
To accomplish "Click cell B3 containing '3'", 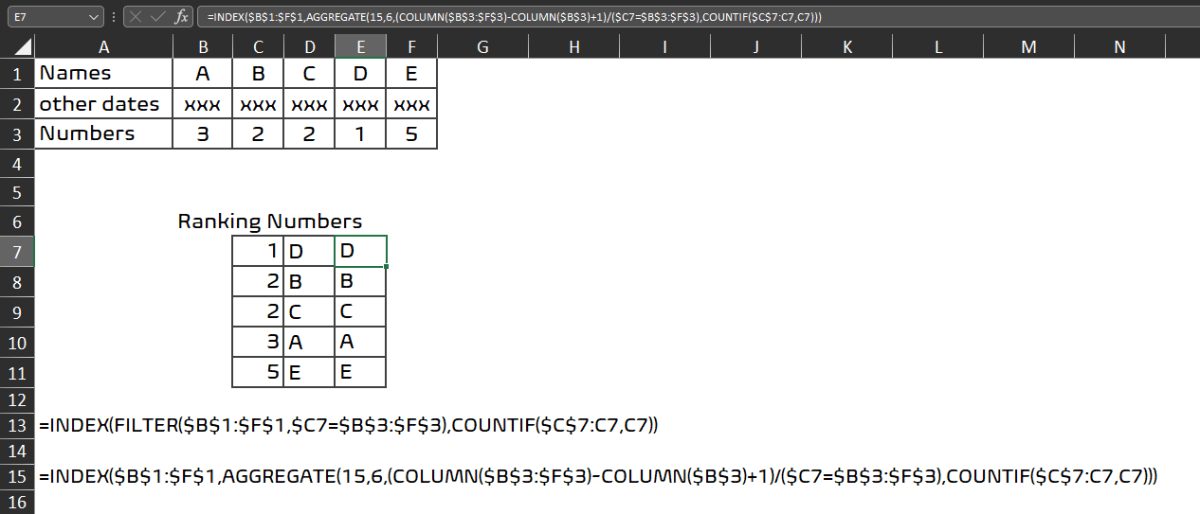I will (203, 133).
